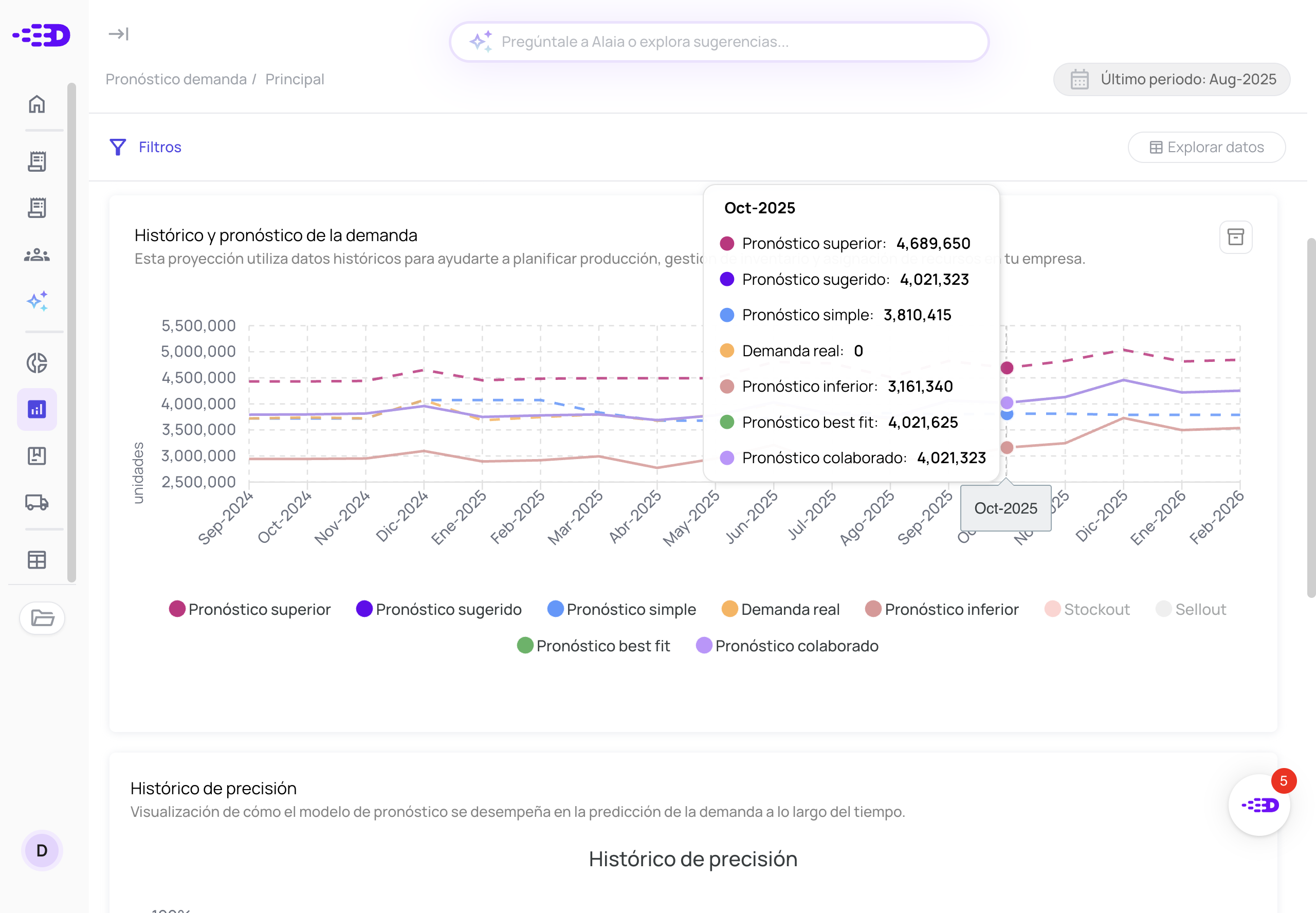Viewport: 1316px width, 913px height.
Task: Click the Explorar datos button
Action: pos(1206,147)
